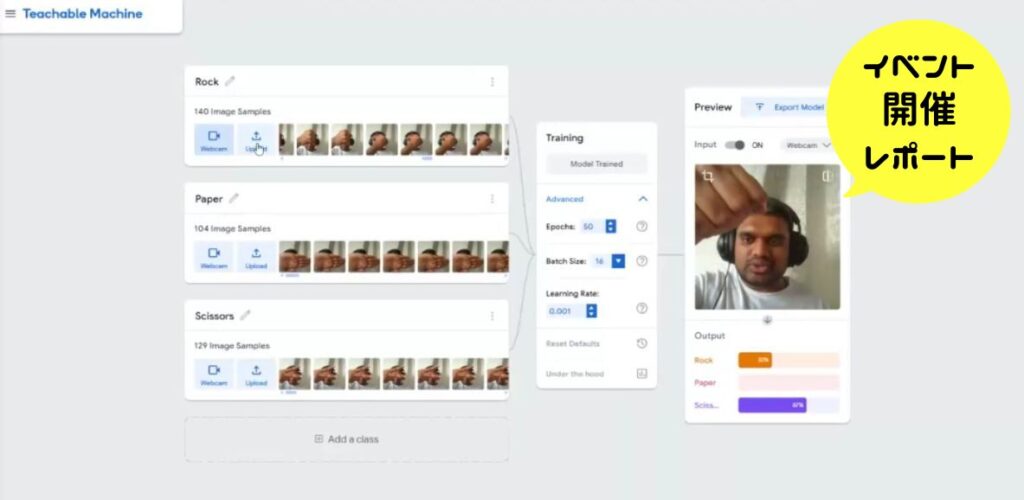Start Webcam capture for Rock class
This screenshot has width=1024, height=500.
pyautogui.click(x=214, y=140)
